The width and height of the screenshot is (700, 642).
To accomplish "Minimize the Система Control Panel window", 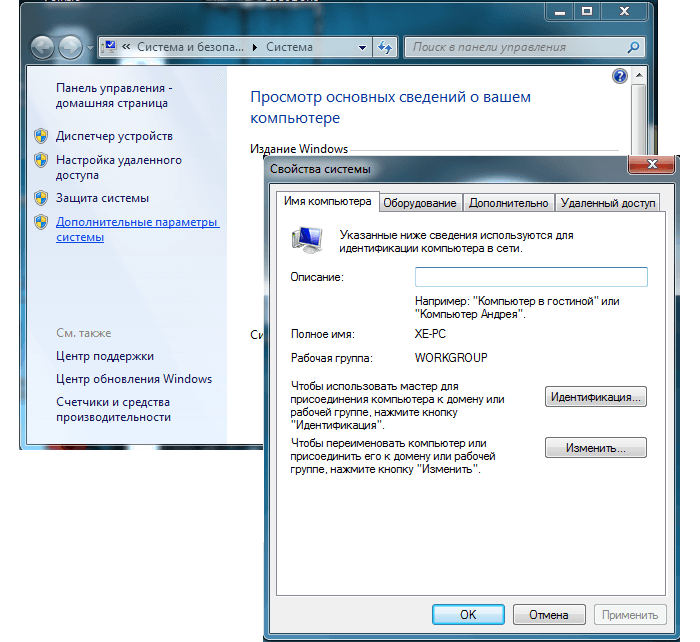I will click(x=560, y=12).
